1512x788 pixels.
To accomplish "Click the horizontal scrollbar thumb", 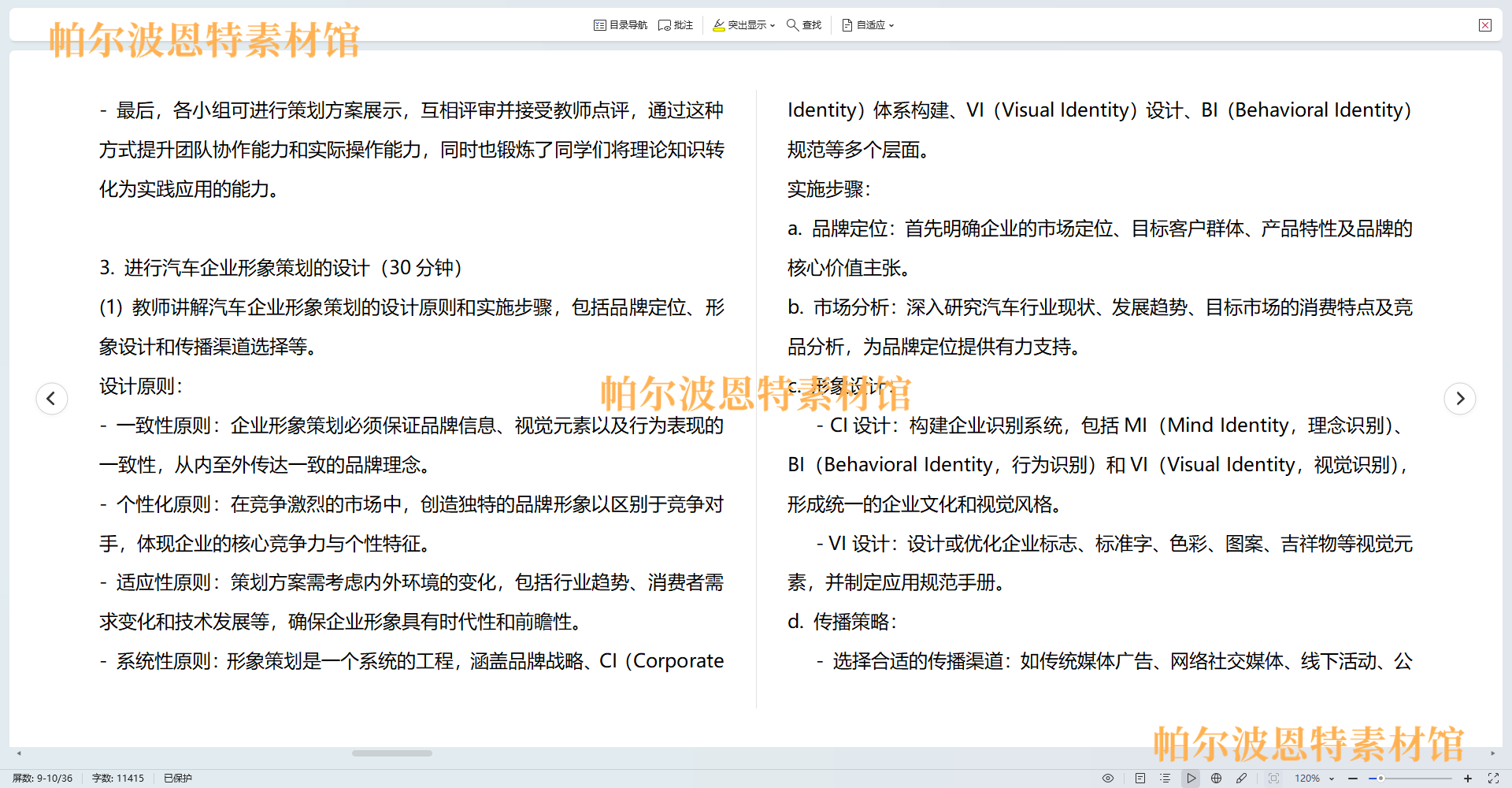I will point(392,753).
